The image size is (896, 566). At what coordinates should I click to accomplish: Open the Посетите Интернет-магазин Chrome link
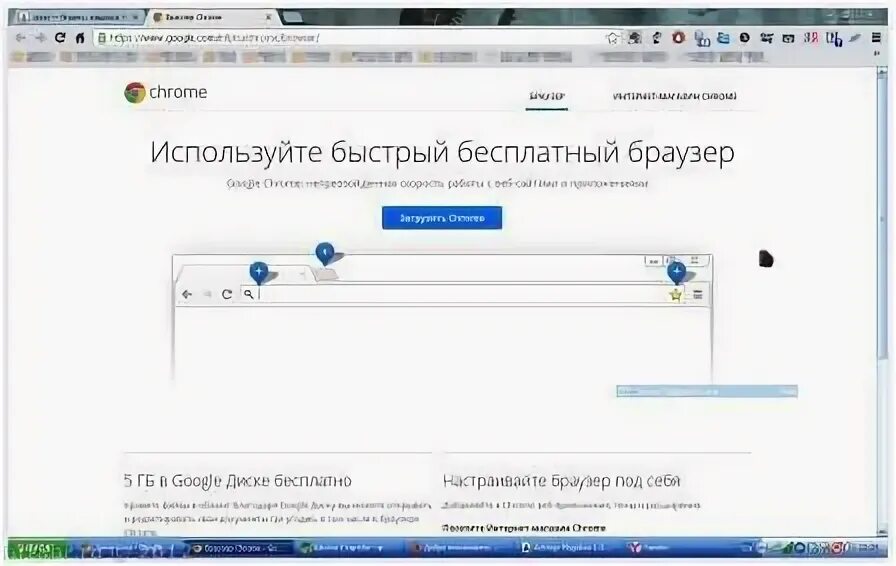point(524,528)
